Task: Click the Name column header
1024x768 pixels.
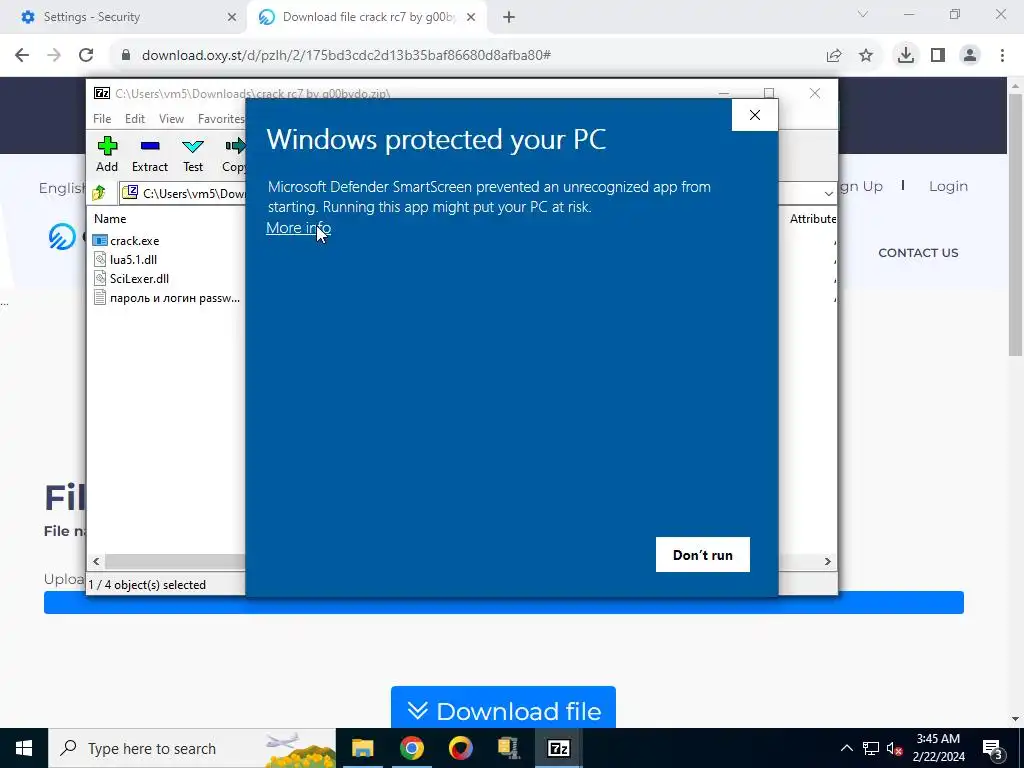Action: [x=110, y=219]
